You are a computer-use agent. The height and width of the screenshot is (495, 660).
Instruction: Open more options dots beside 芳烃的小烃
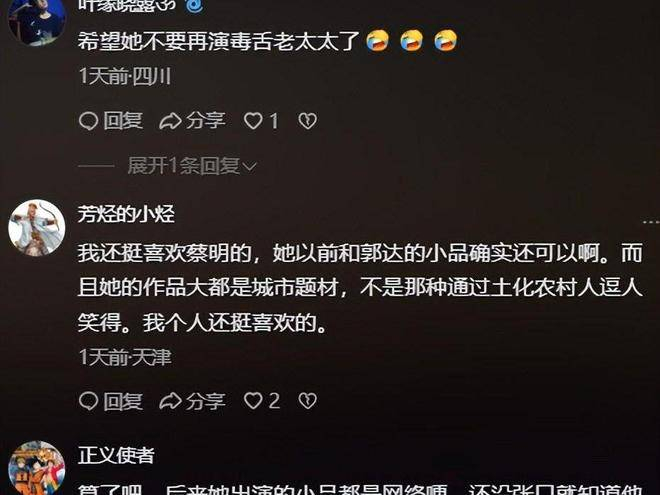651,221
